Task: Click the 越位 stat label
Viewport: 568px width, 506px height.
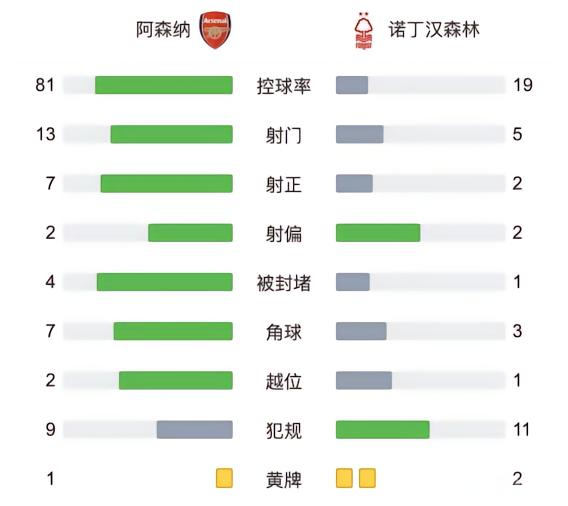Action: pyautogui.click(x=284, y=381)
